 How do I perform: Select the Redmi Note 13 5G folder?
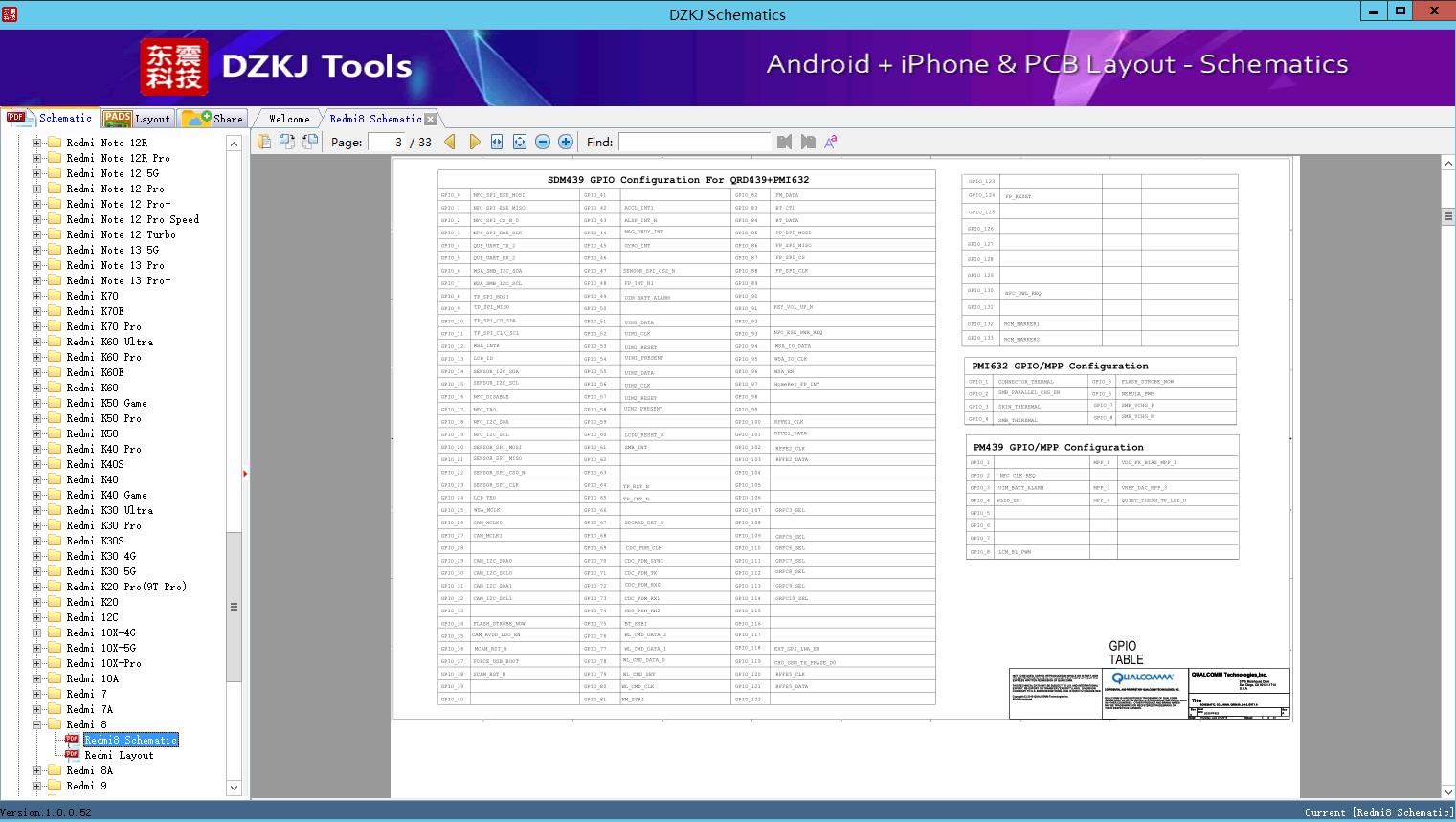pyautogui.click(x=113, y=250)
